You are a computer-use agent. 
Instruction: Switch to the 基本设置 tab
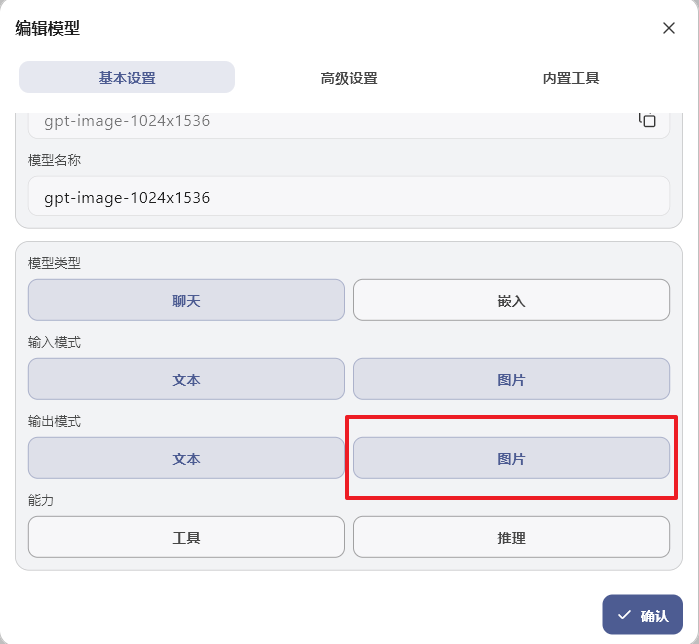(x=127, y=78)
